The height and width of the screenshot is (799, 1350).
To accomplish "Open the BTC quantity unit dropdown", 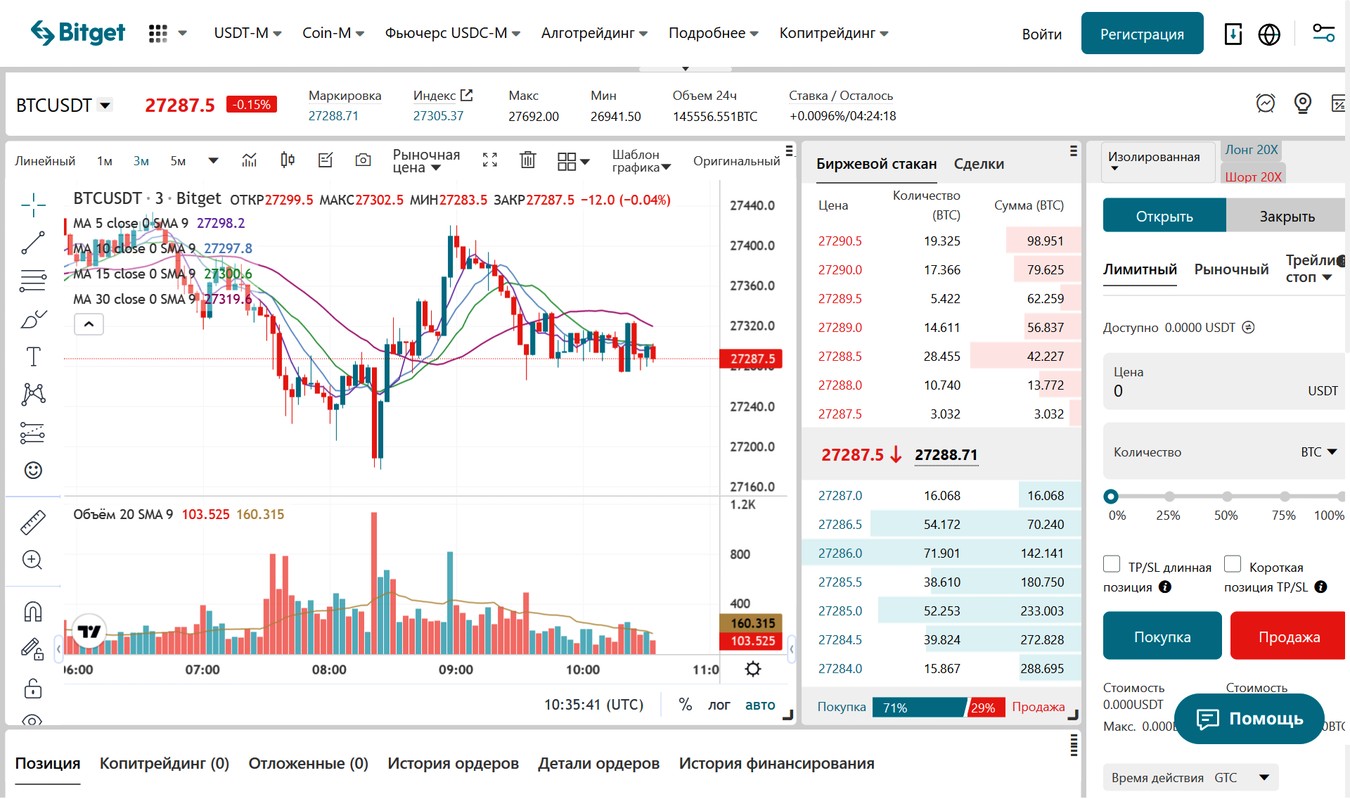I will click(x=1318, y=452).
